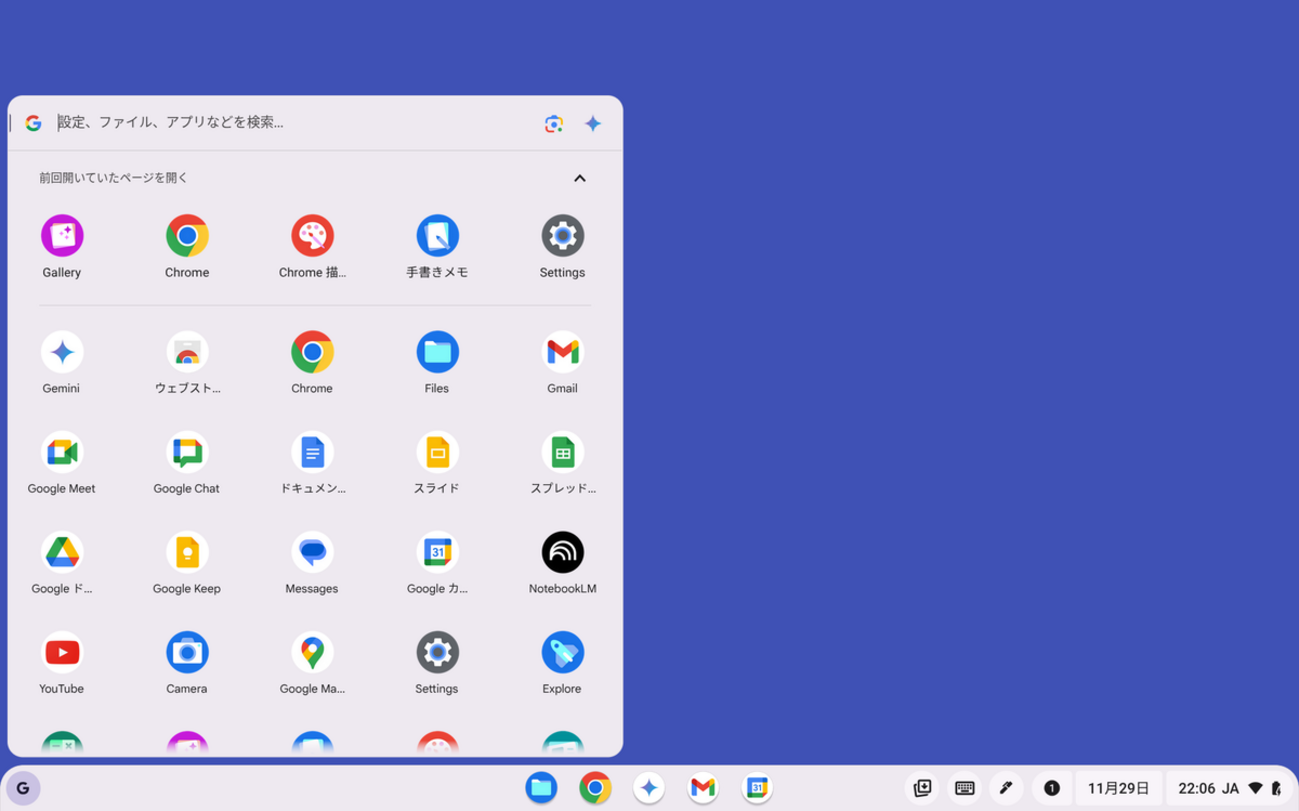This screenshot has height=811, width=1299.
Task: Open the holding space tray icon on the shelf
Action: [x=923, y=788]
